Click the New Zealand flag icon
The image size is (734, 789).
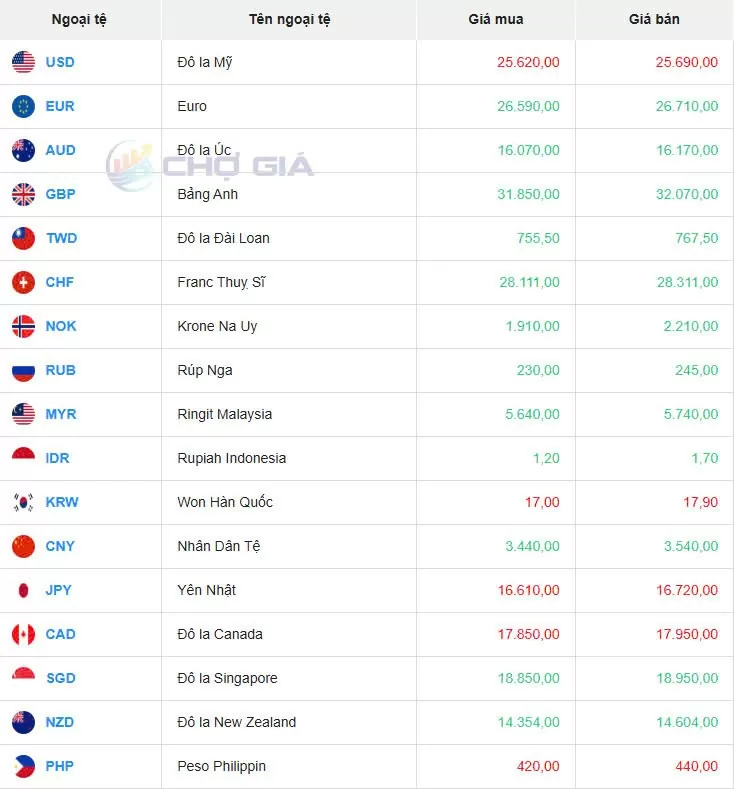tap(23, 722)
